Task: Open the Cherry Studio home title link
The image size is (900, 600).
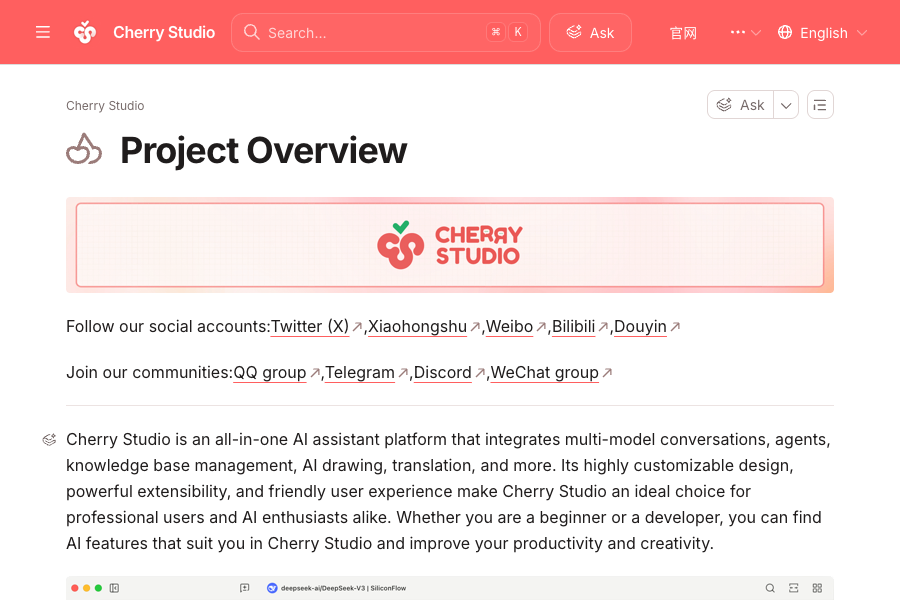Action: (x=164, y=32)
